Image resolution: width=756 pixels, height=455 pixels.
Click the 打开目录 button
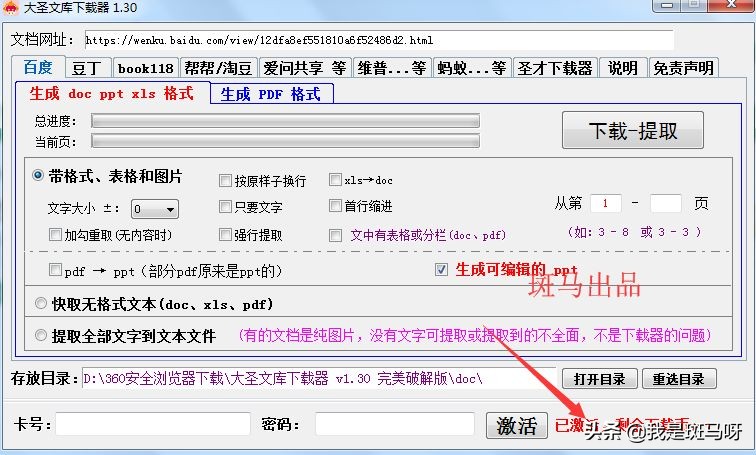coord(599,379)
